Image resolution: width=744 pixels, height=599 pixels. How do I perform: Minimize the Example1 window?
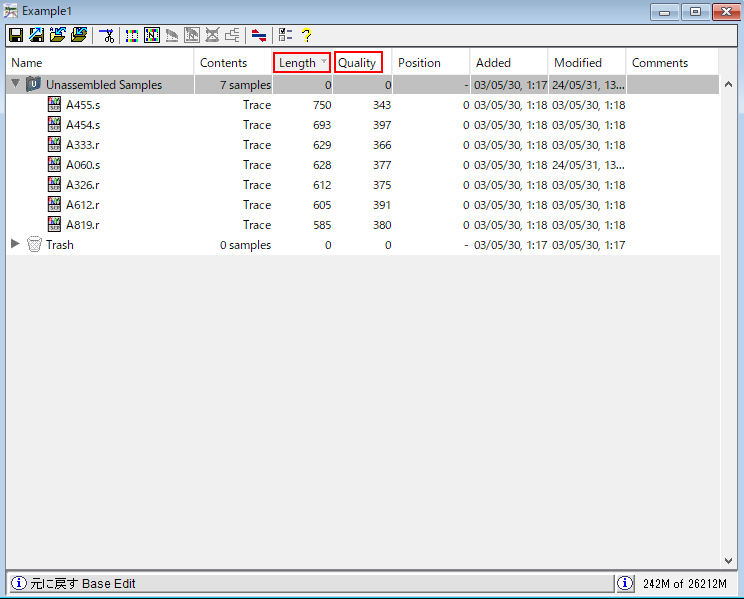(x=665, y=12)
